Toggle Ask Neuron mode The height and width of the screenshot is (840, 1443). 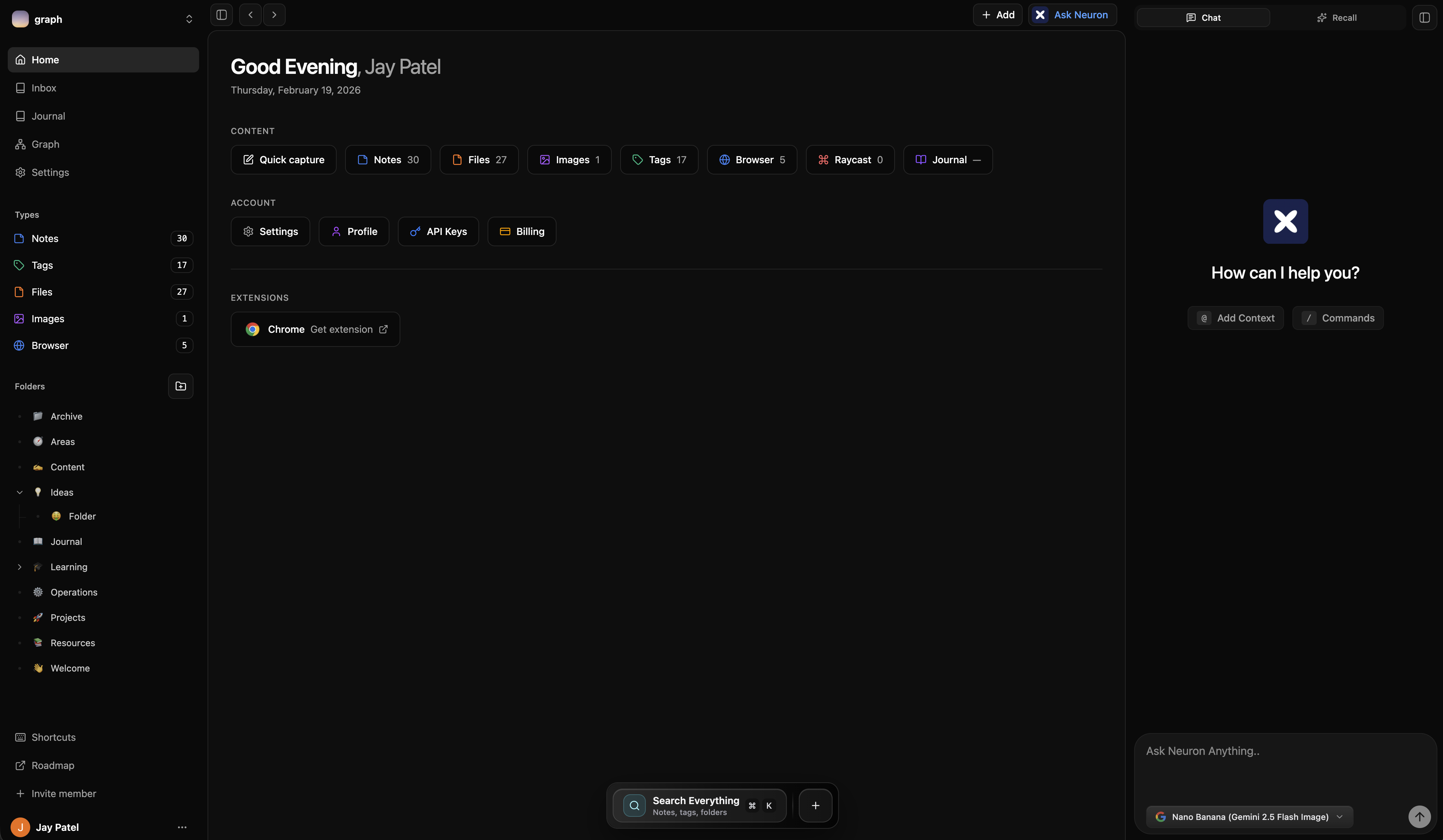click(x=1072, y=15)
